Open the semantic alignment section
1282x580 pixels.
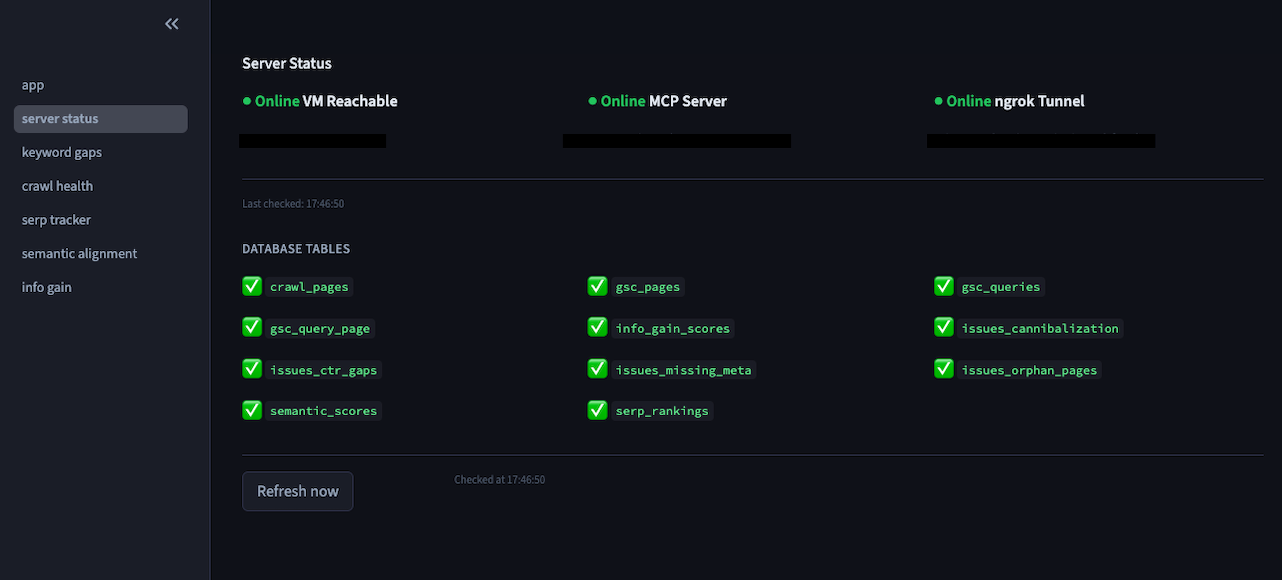point(79,253)
